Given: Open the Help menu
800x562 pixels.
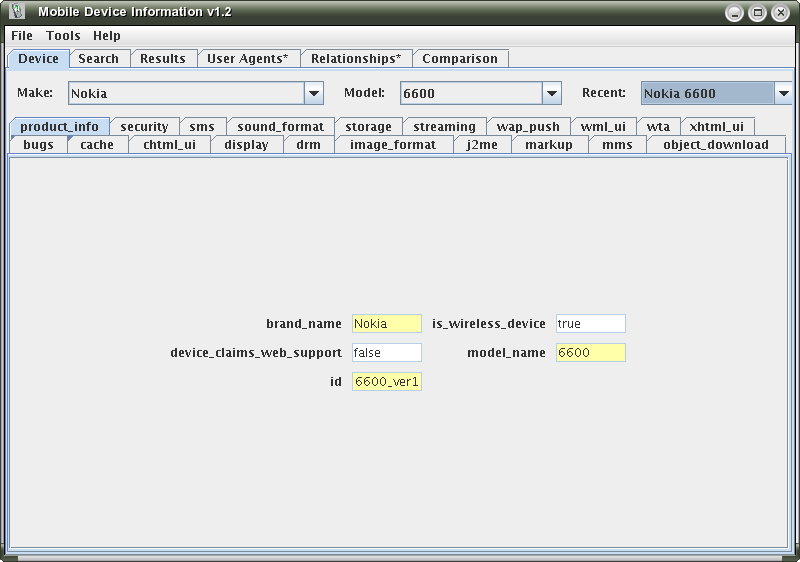Looking at the screenshot, I should click(107, 35).
